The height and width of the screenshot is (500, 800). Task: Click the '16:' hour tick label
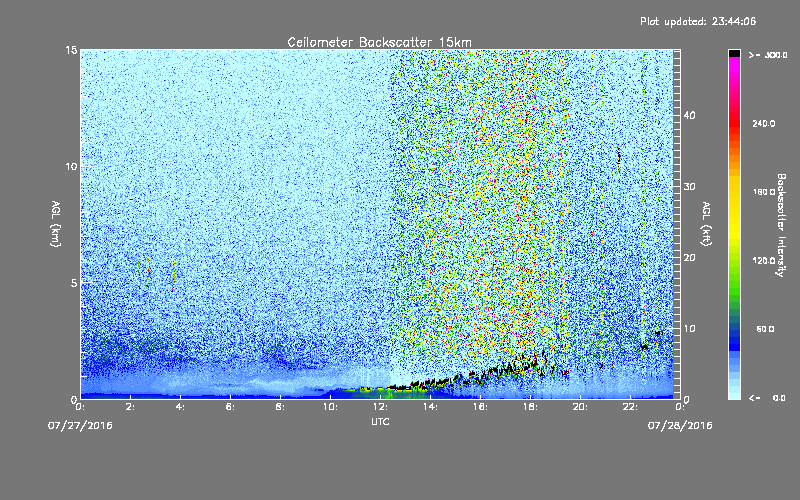[x=480, y=407]
